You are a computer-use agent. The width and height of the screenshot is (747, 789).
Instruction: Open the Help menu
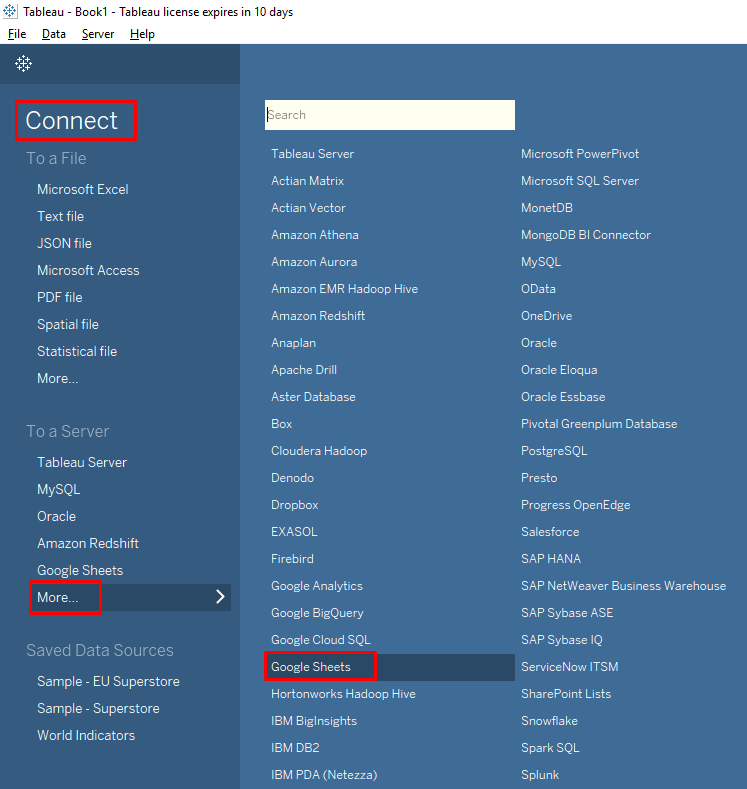142,34
